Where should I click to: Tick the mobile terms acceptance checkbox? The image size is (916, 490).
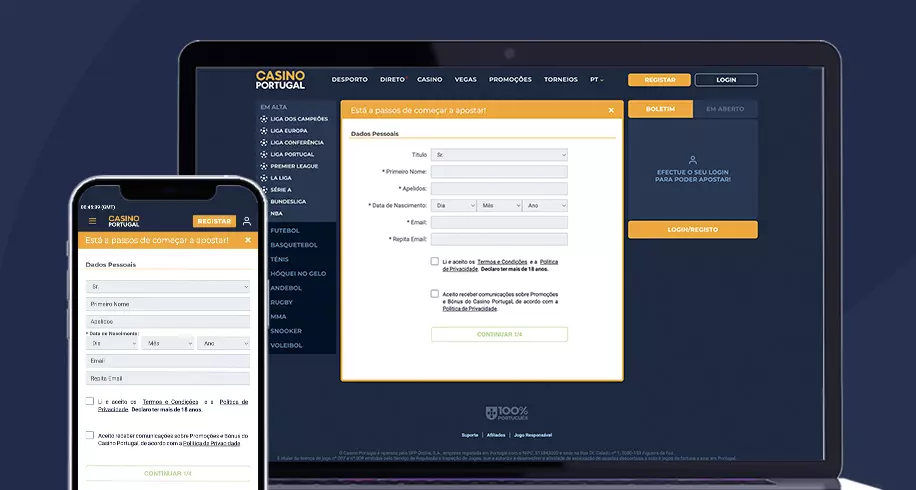(90, 401)
